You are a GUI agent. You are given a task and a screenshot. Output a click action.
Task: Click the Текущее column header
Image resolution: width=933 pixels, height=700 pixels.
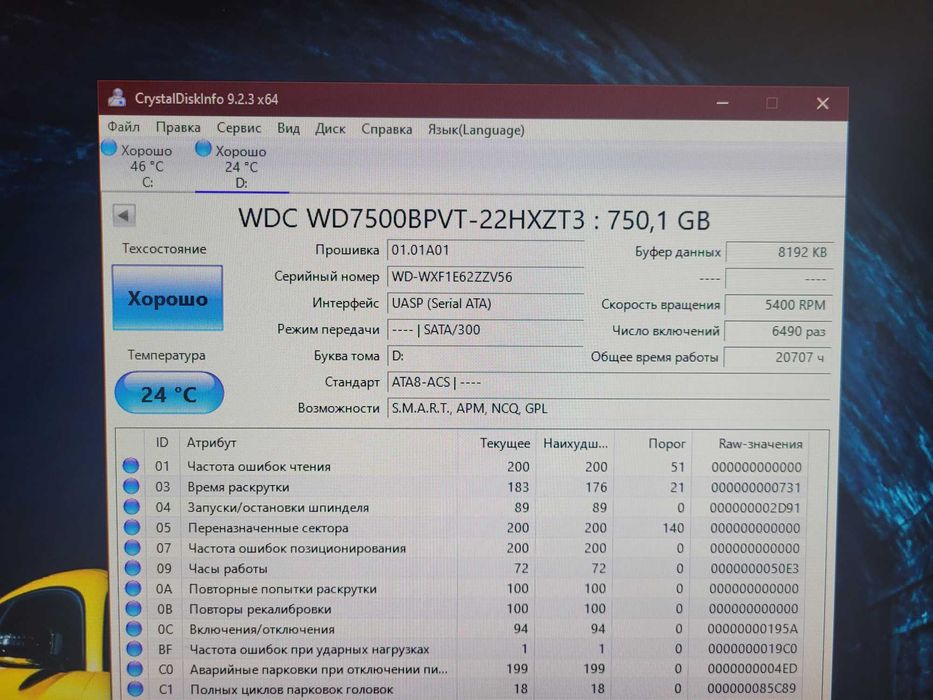[505, 443]
